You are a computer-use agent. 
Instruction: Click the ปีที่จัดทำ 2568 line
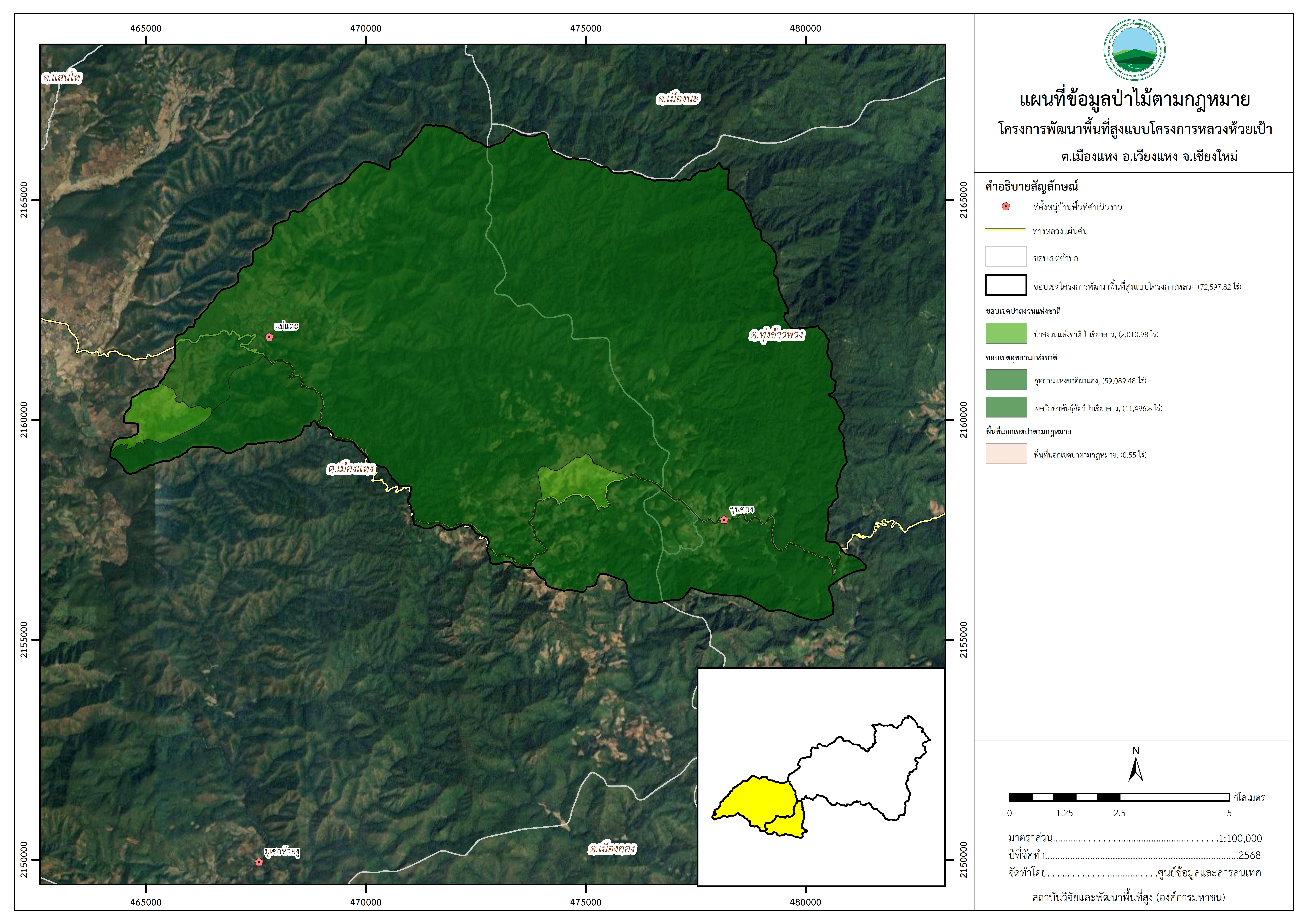[1135, 855]
